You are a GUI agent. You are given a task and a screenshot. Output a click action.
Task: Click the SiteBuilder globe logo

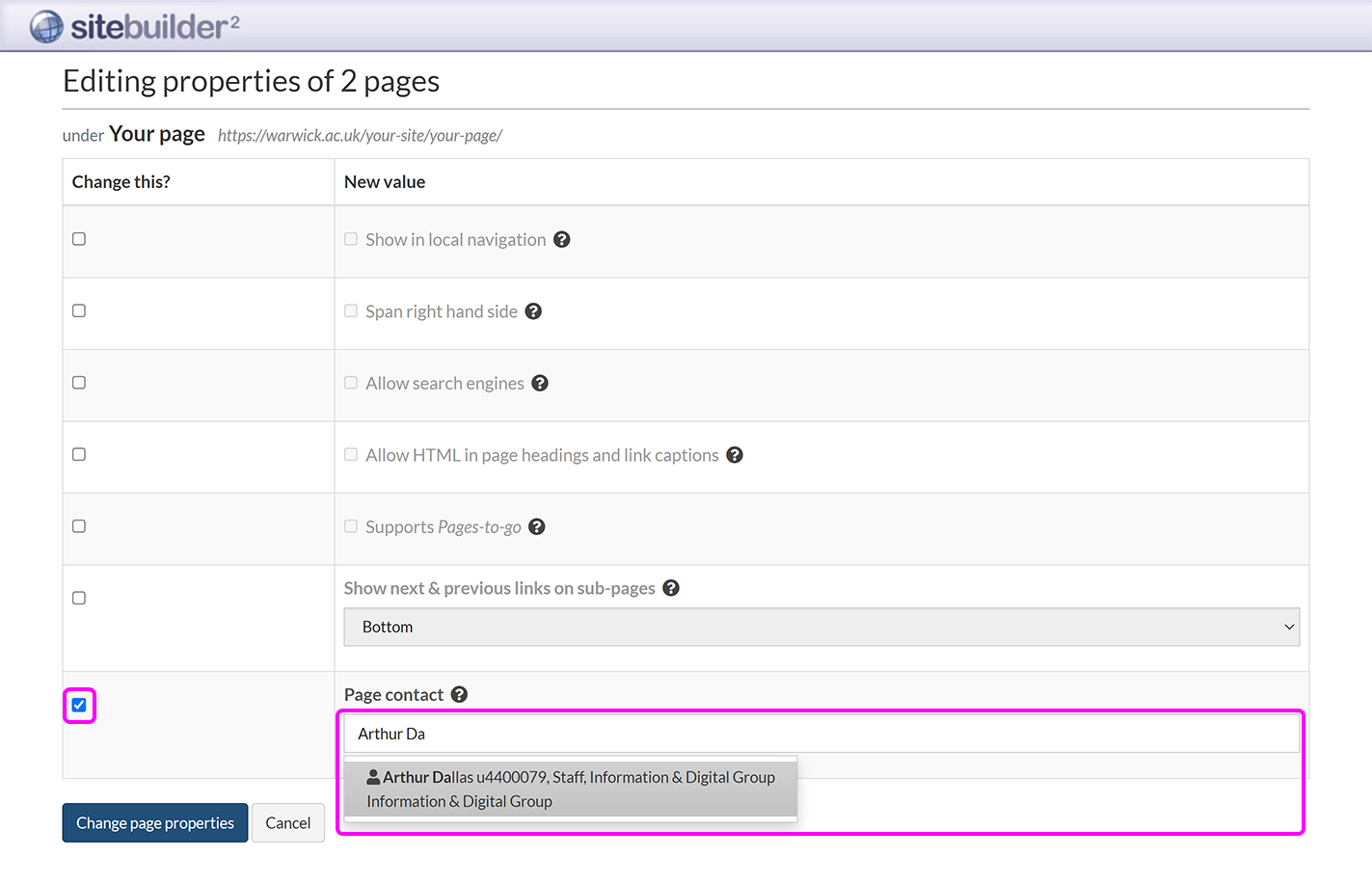click(46, 27)
